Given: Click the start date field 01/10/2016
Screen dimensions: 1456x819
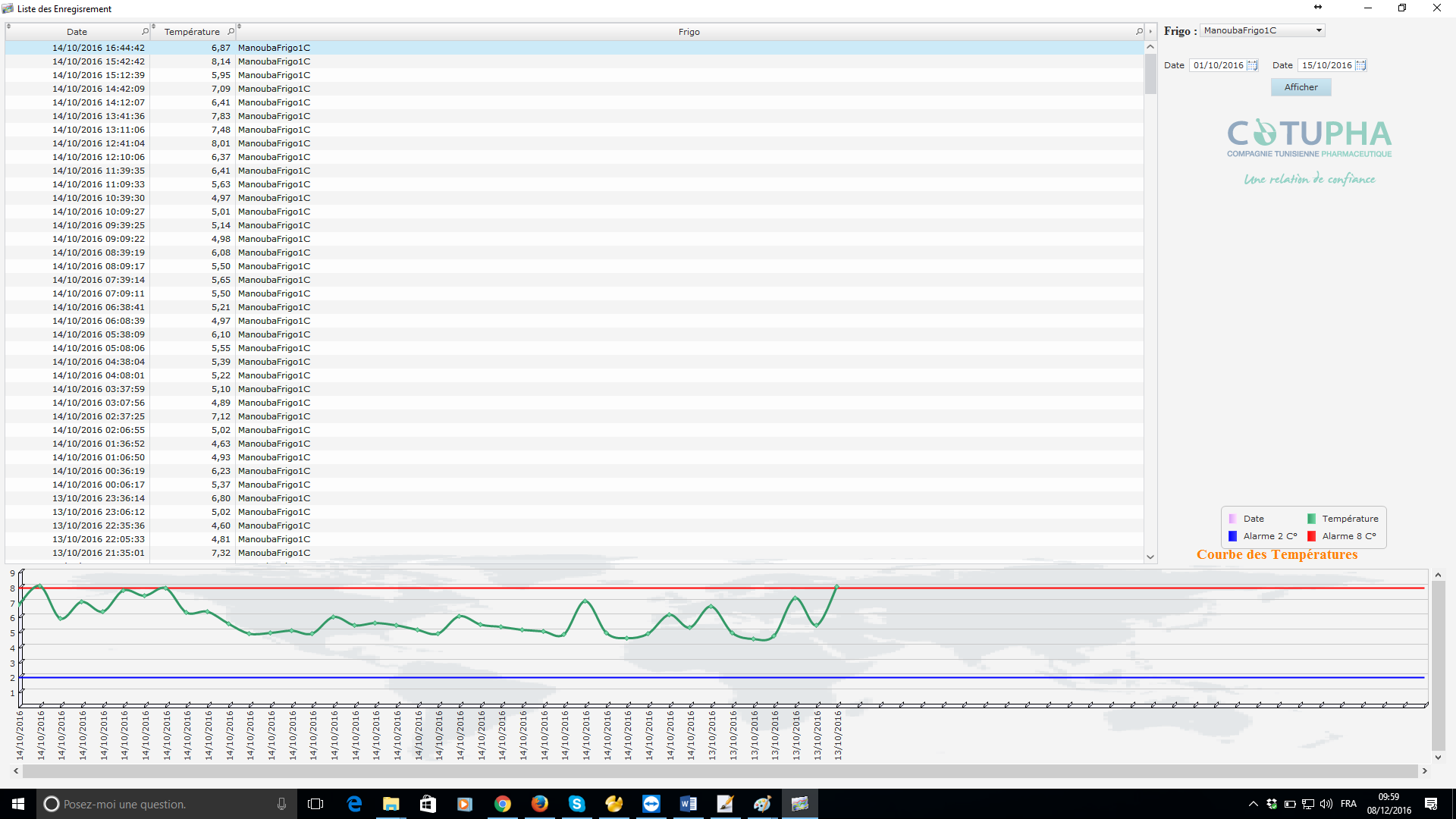Looking at the screenshot, I should 1218,65.
